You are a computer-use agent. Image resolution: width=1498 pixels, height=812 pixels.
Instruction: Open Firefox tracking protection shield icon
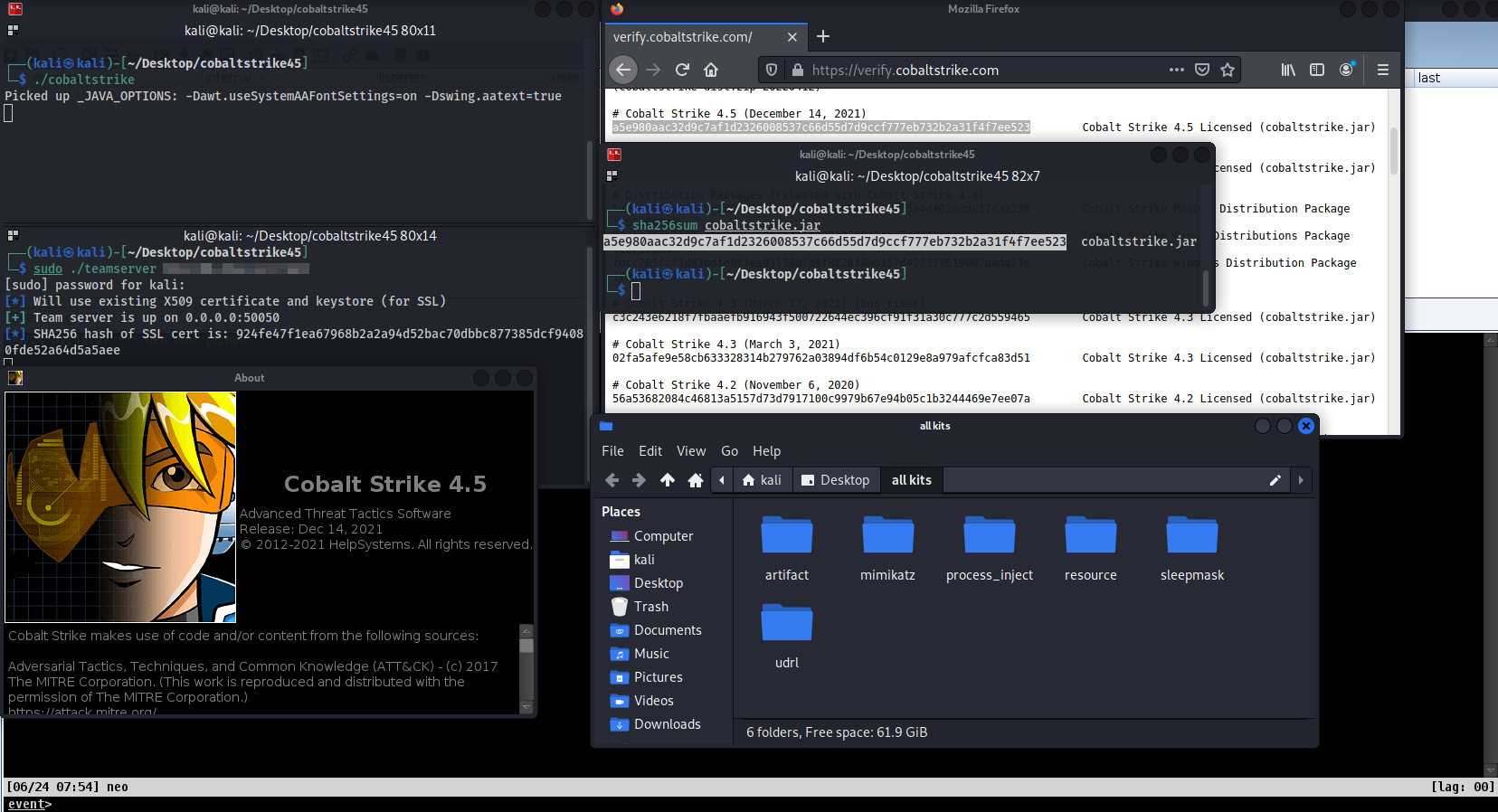pyautogui.click(x=772, y=70)
